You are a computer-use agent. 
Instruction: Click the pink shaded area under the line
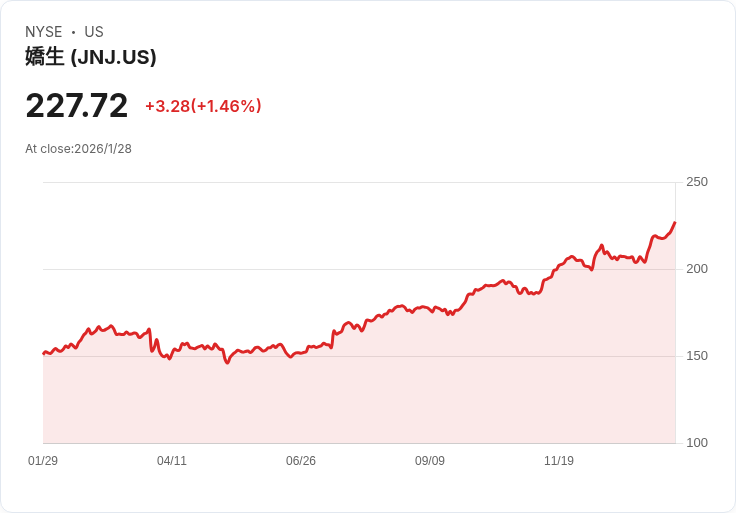400,390
